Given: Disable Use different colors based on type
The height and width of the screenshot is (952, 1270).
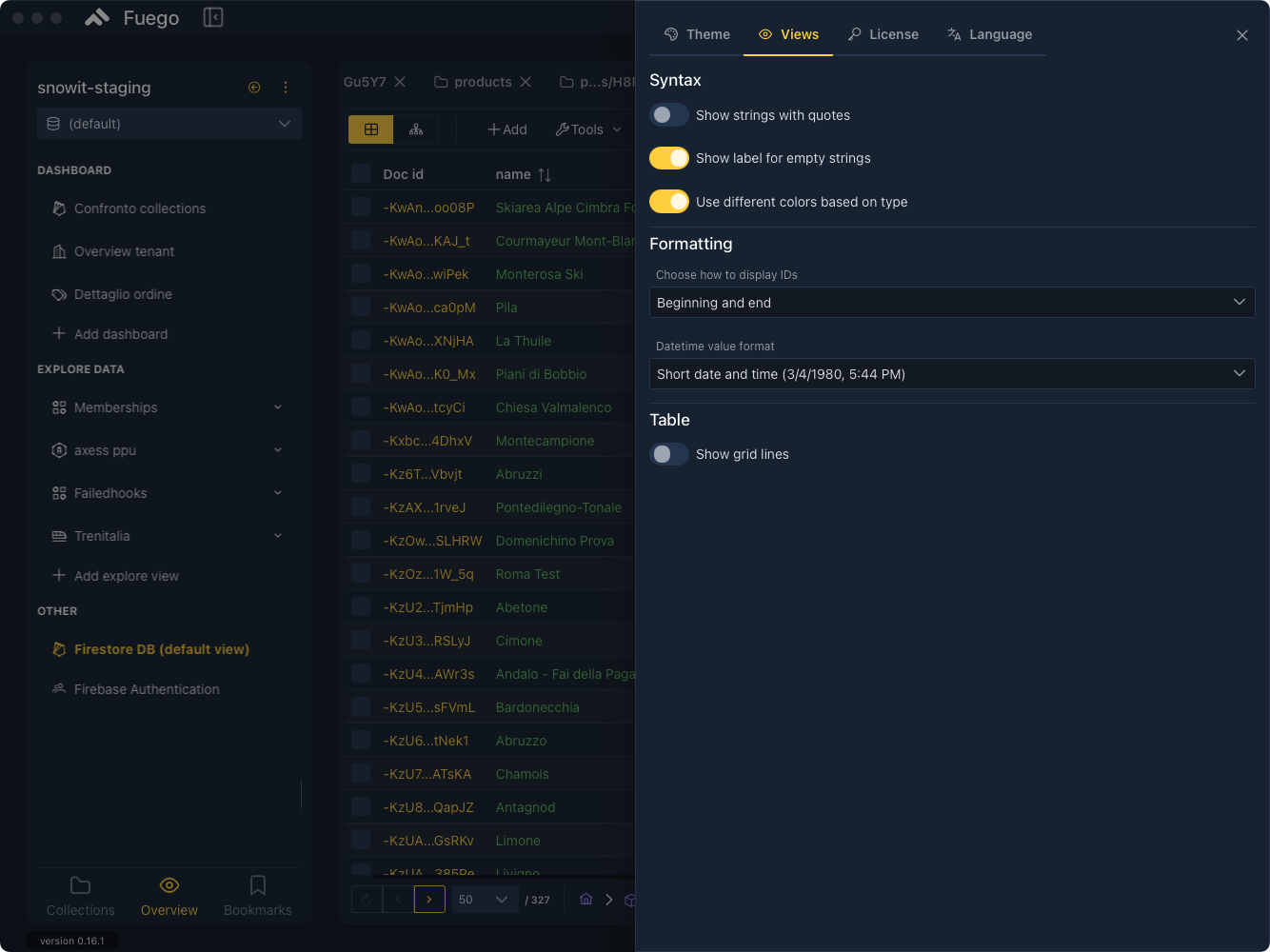Looking at the screenshot, I should point(669,202).
